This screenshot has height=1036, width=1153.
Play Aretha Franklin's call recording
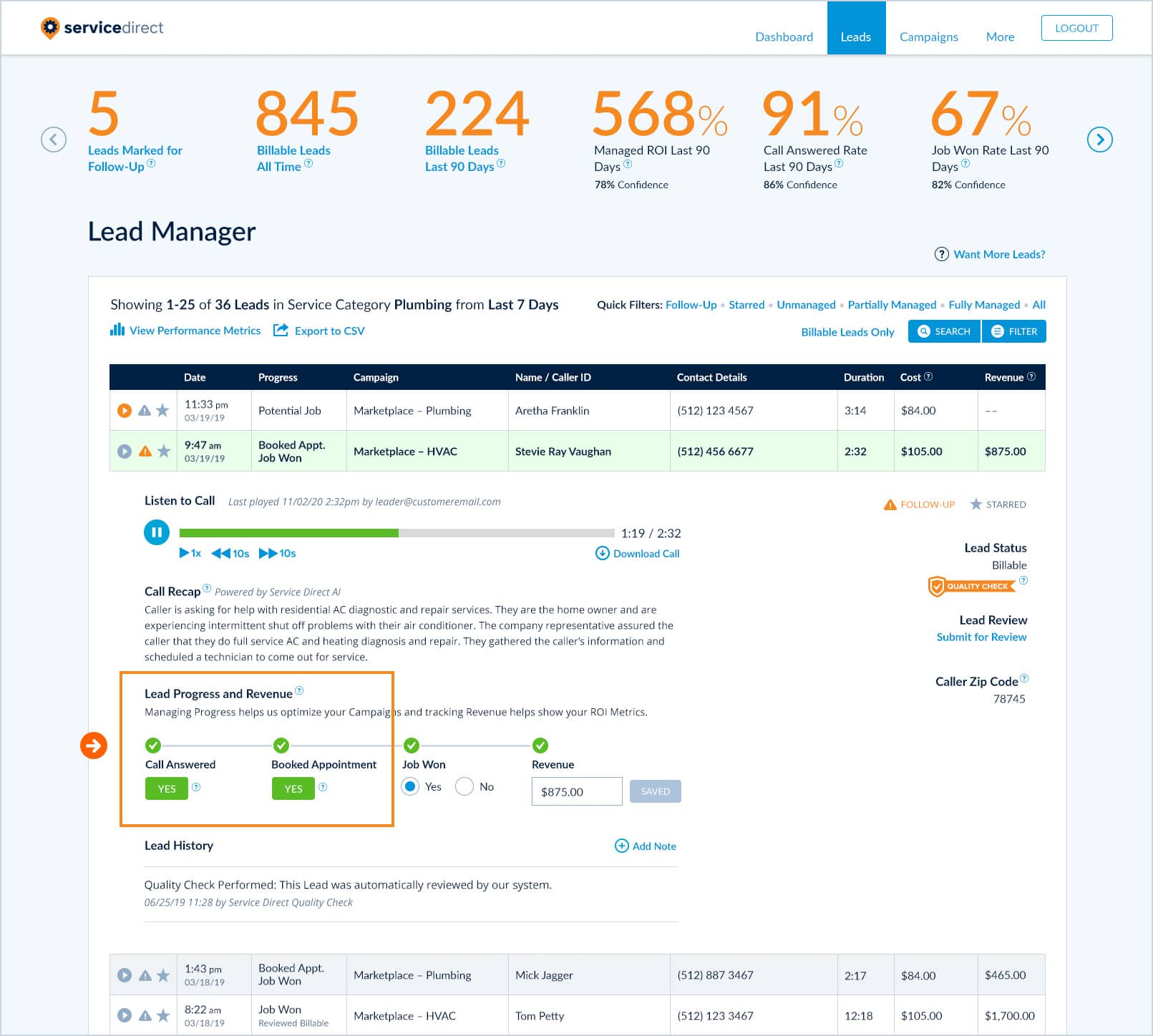pos(125,410)
